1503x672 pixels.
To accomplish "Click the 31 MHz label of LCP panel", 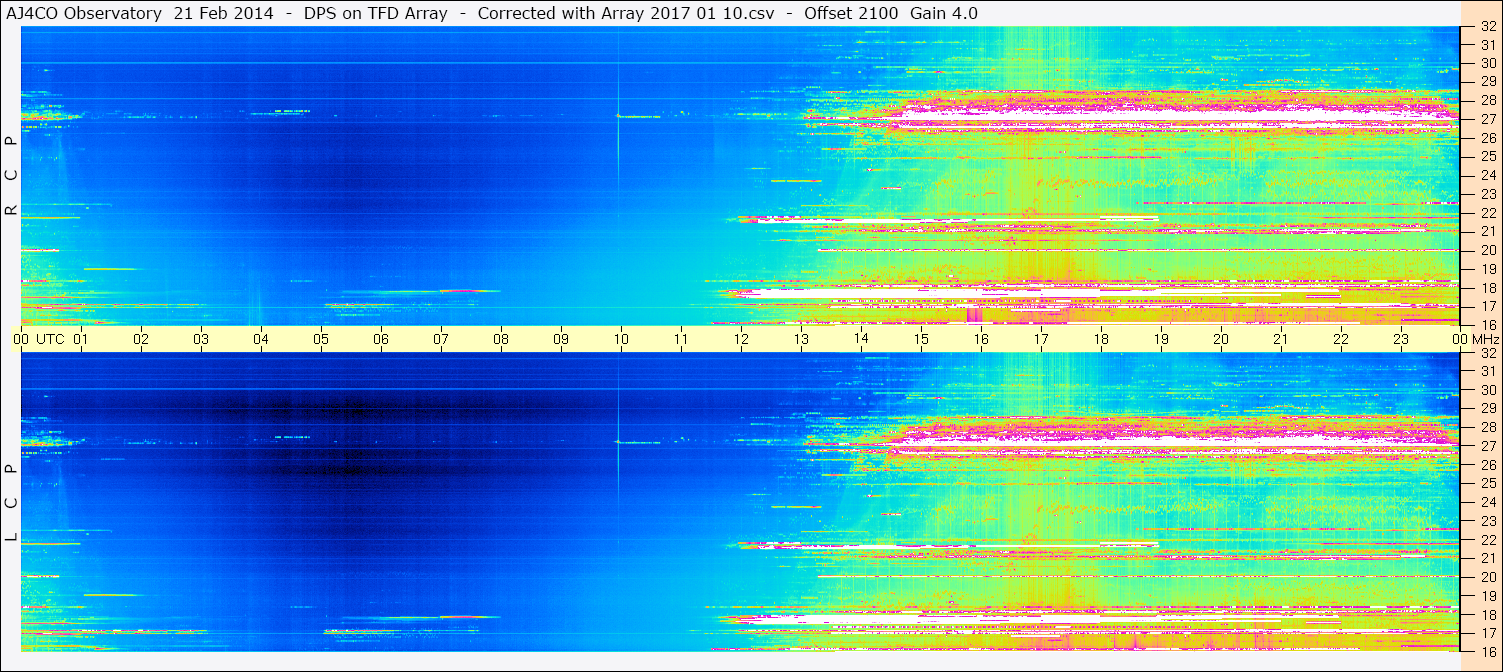I will 1488,372.
